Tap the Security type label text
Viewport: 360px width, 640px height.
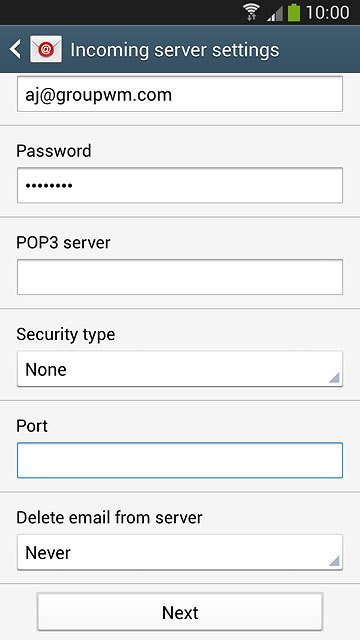point(66,335)
